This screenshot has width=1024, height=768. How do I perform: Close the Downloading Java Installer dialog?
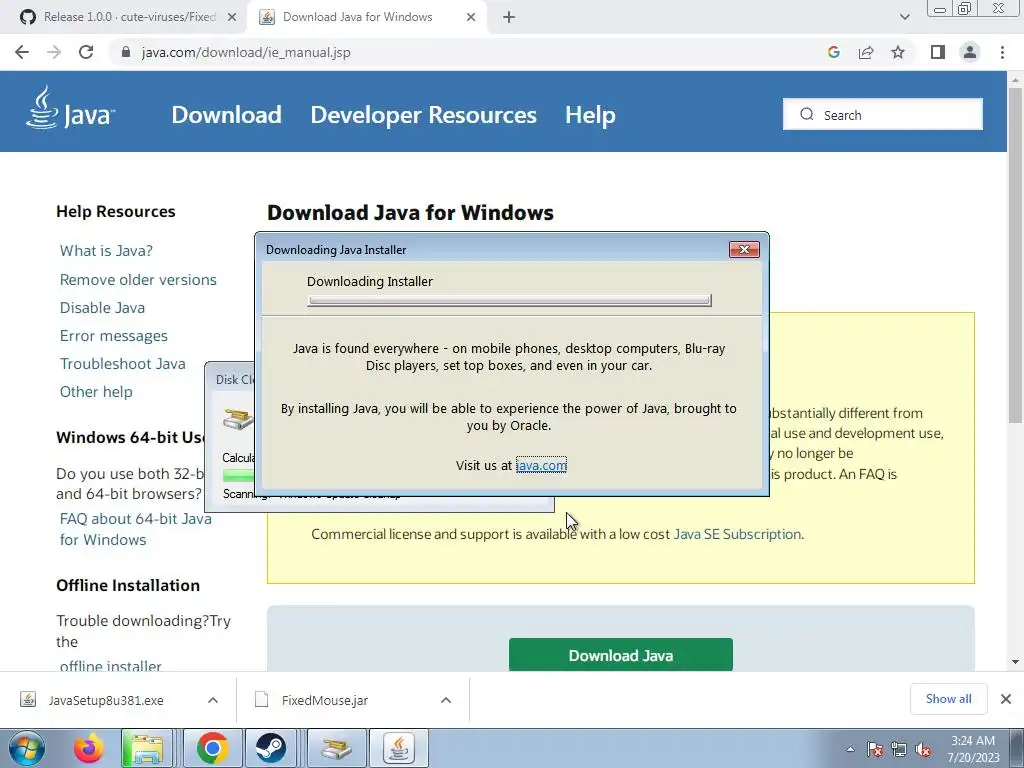(744, 249)
